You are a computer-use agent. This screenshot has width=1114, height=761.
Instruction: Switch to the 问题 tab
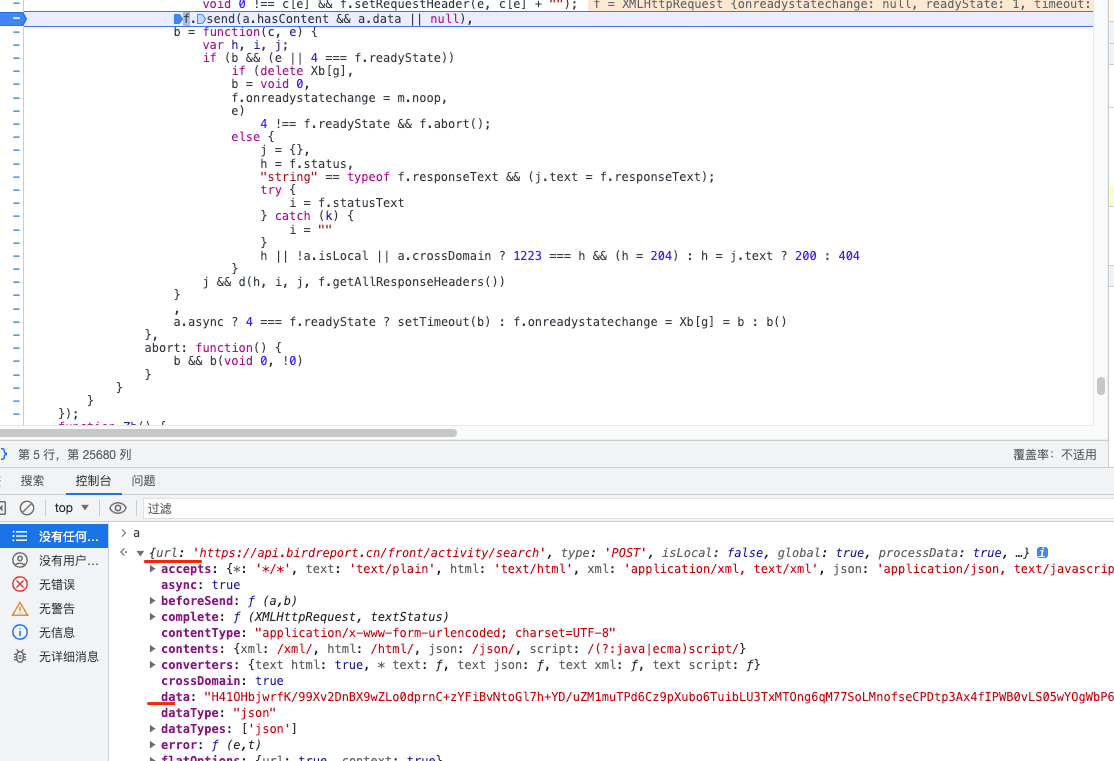click(143, 481)
